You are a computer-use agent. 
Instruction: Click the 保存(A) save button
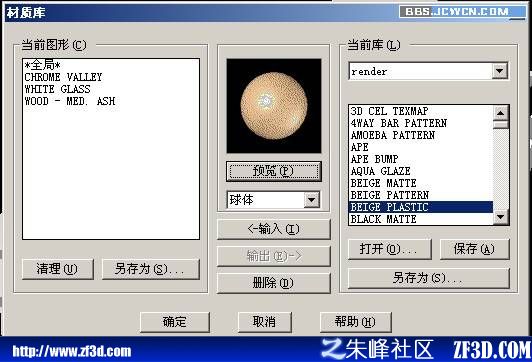[x=474, y=249]
